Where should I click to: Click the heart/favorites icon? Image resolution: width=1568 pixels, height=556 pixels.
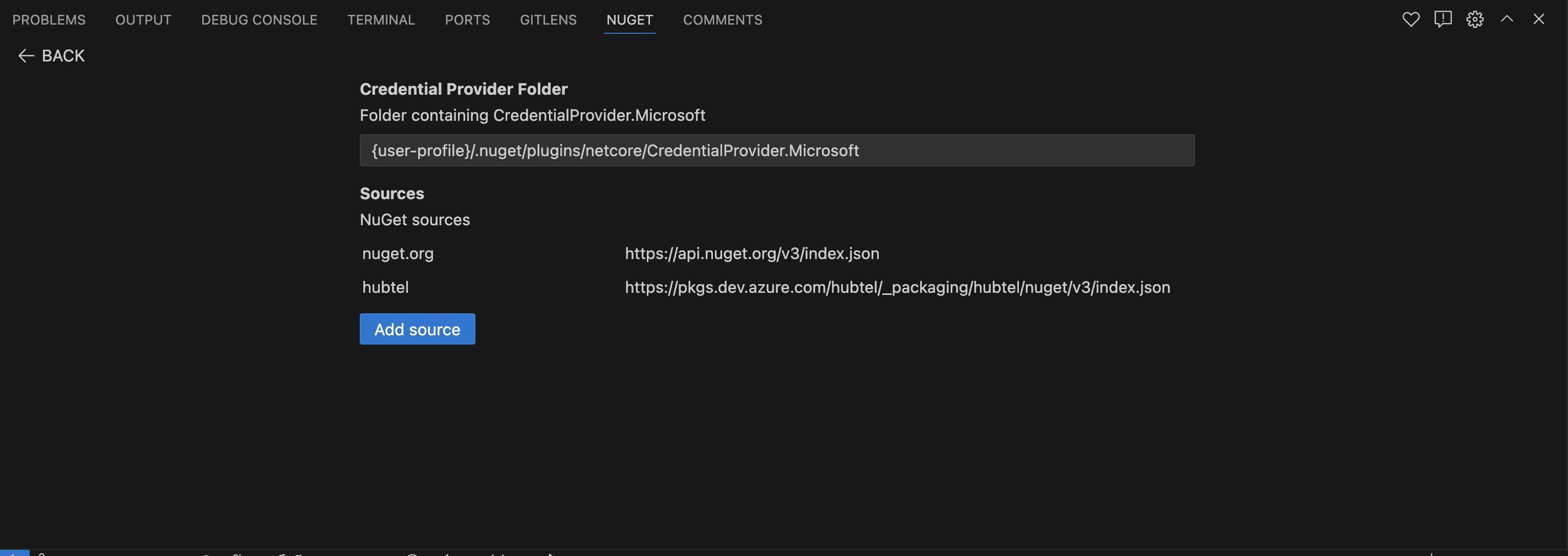click(x=1410, y=19)
